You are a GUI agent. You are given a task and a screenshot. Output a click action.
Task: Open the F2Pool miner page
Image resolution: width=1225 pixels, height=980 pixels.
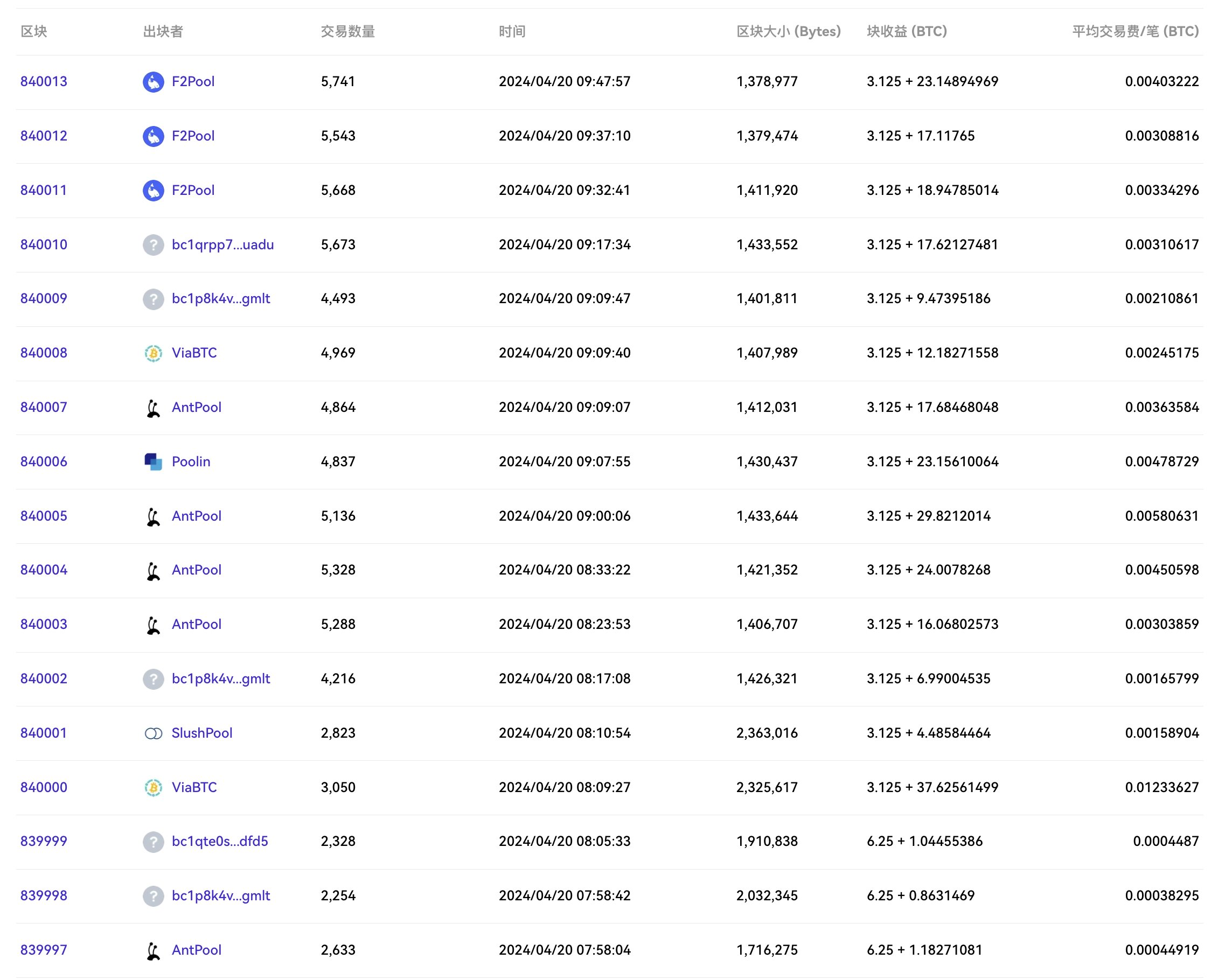(193, 81)
